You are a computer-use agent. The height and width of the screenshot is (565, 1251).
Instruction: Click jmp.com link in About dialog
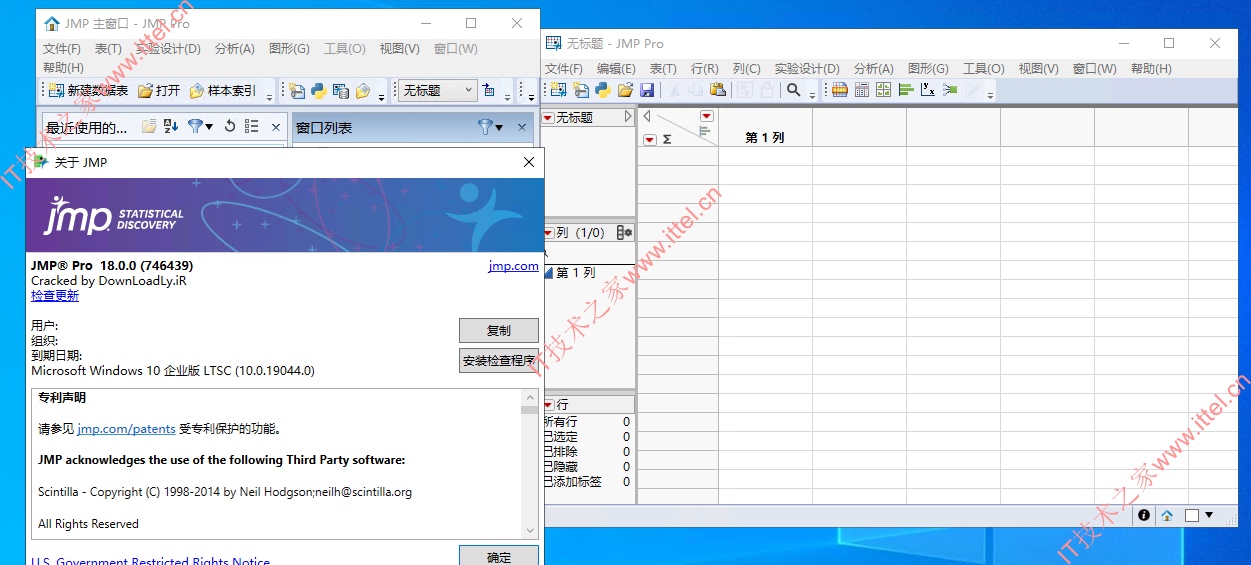tap(513, 266)
